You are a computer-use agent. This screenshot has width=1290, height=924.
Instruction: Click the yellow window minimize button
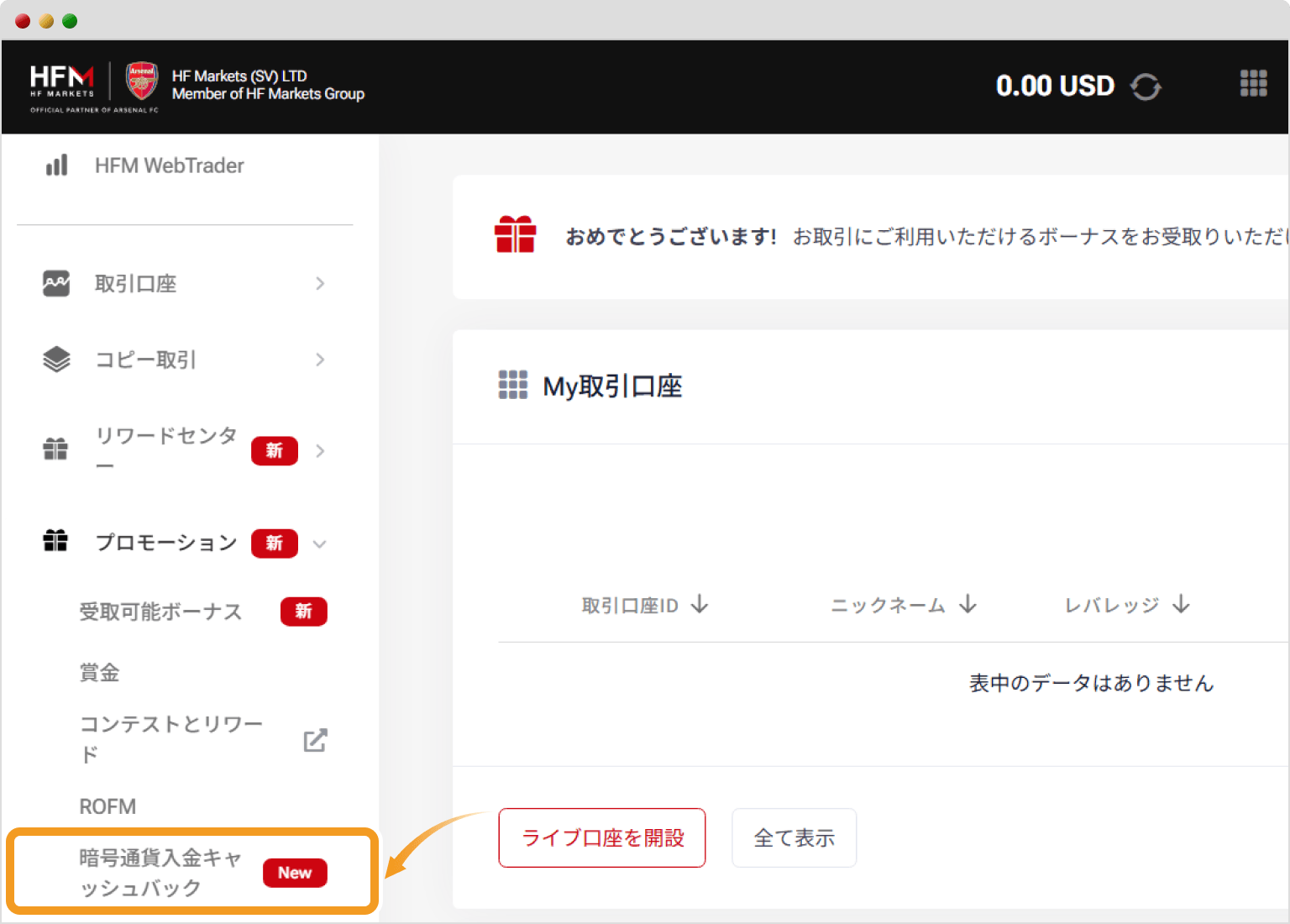tap(46, 21)
